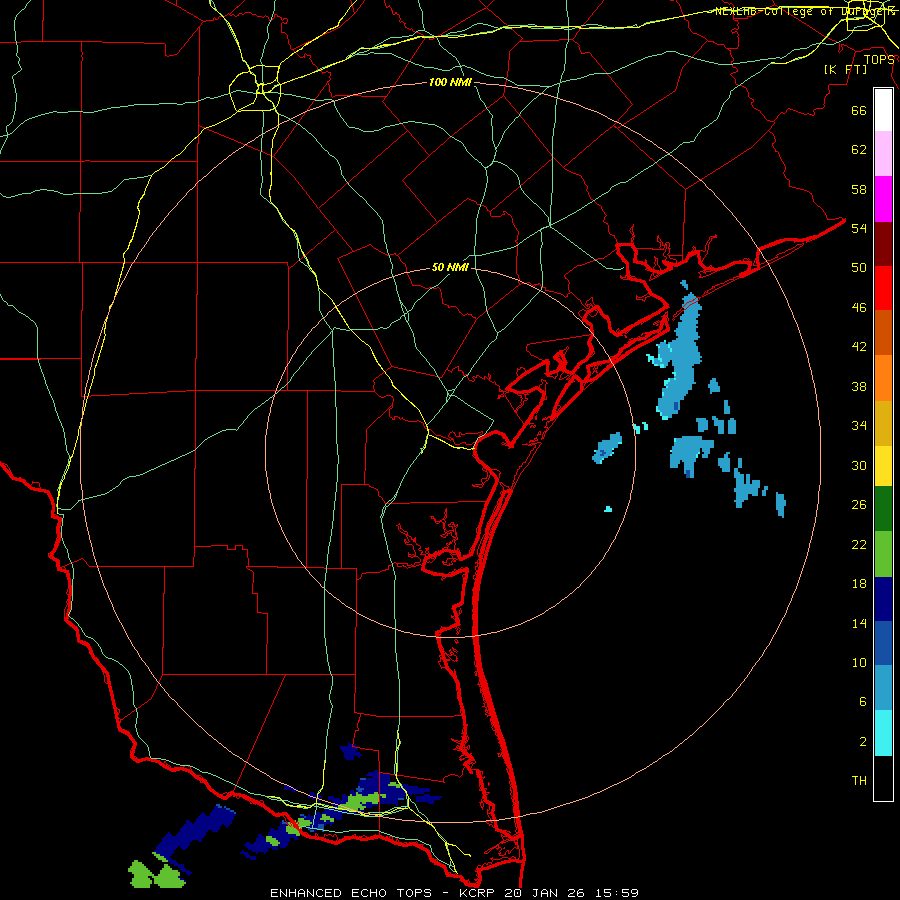Click the '2' legend value
Image resolution: width=900 pixels, height=900 pixels.
click(863, 742)
